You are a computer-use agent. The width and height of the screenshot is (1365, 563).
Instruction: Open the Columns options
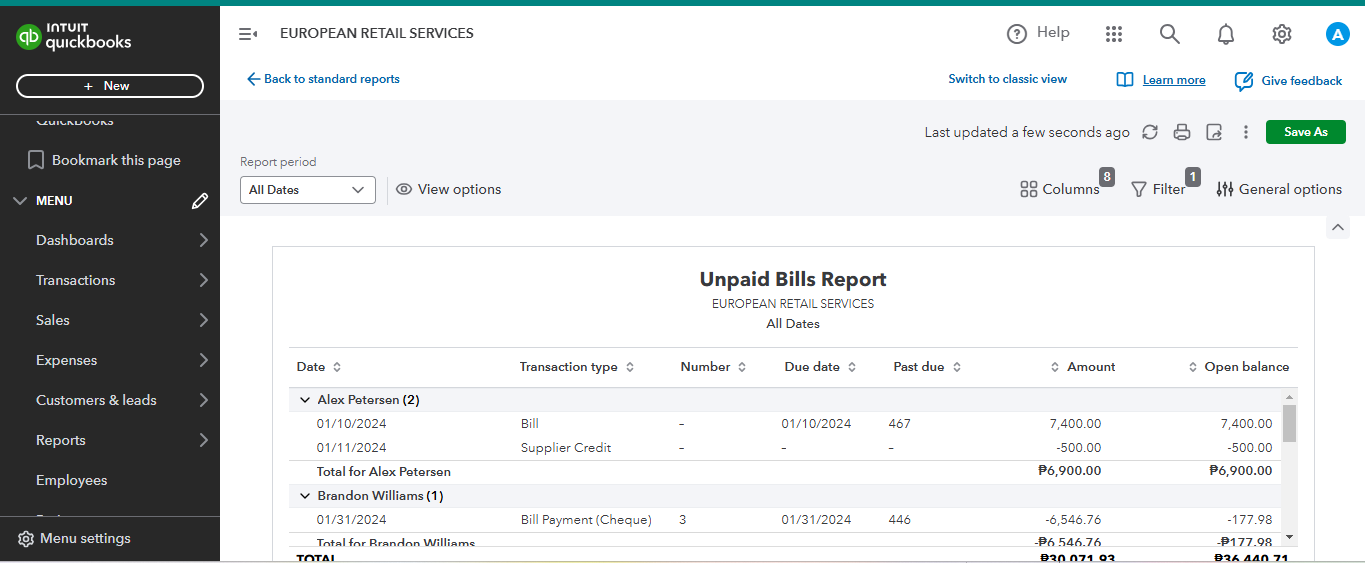pos(1060,189)
